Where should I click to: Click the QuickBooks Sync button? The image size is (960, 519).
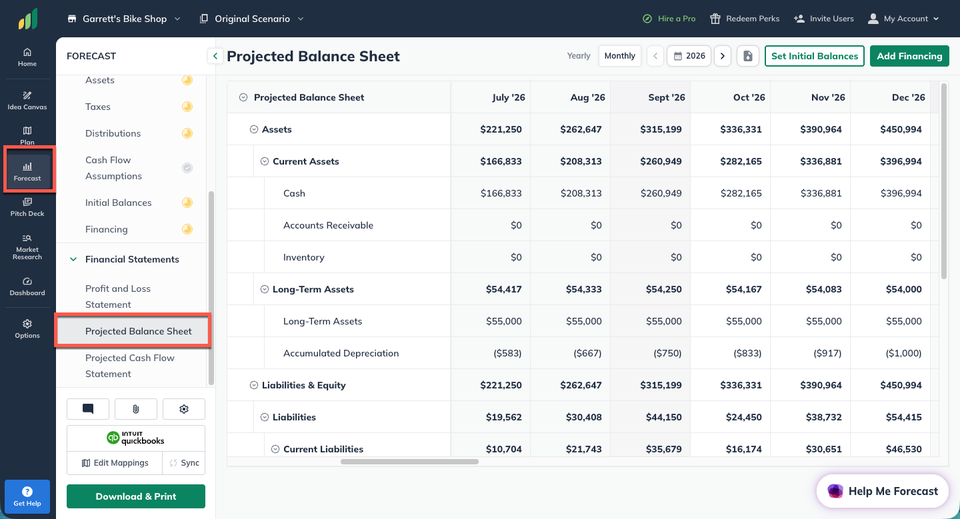[184, 463]
